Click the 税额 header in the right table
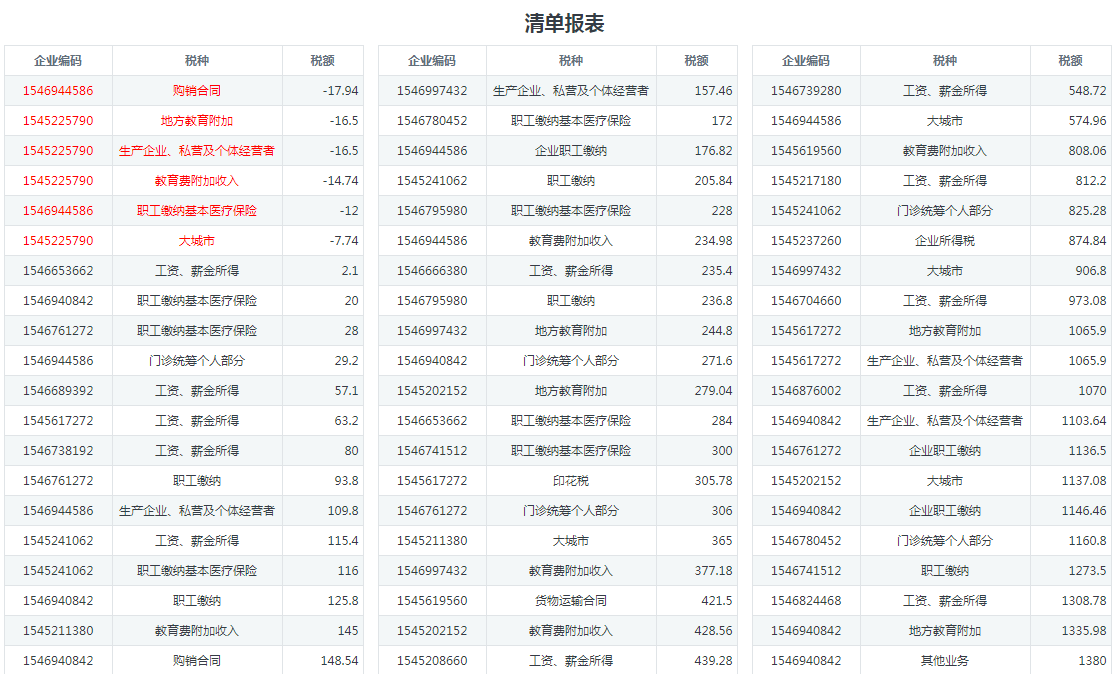Viewport: 1115px width, 674px height. click(1070, 61)
